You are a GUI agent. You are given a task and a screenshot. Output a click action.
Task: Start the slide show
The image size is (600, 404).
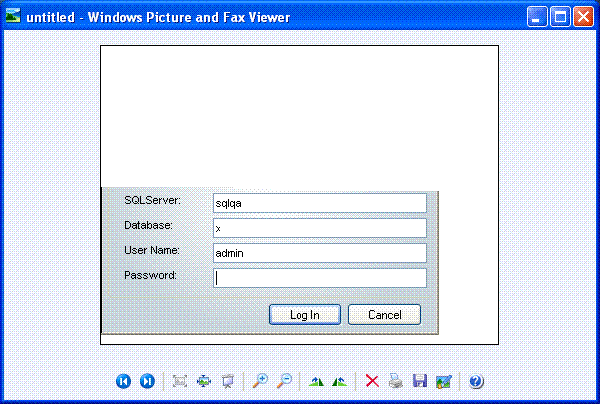(x=228, y=381)
